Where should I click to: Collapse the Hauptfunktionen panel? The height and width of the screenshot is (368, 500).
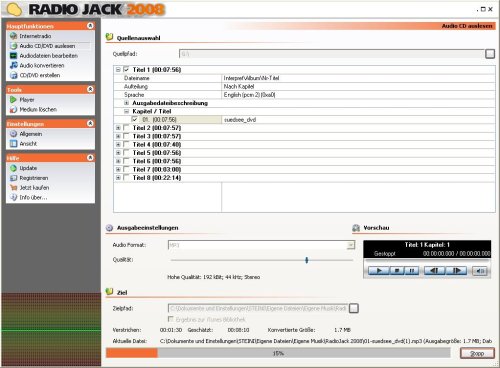point(90,26)
